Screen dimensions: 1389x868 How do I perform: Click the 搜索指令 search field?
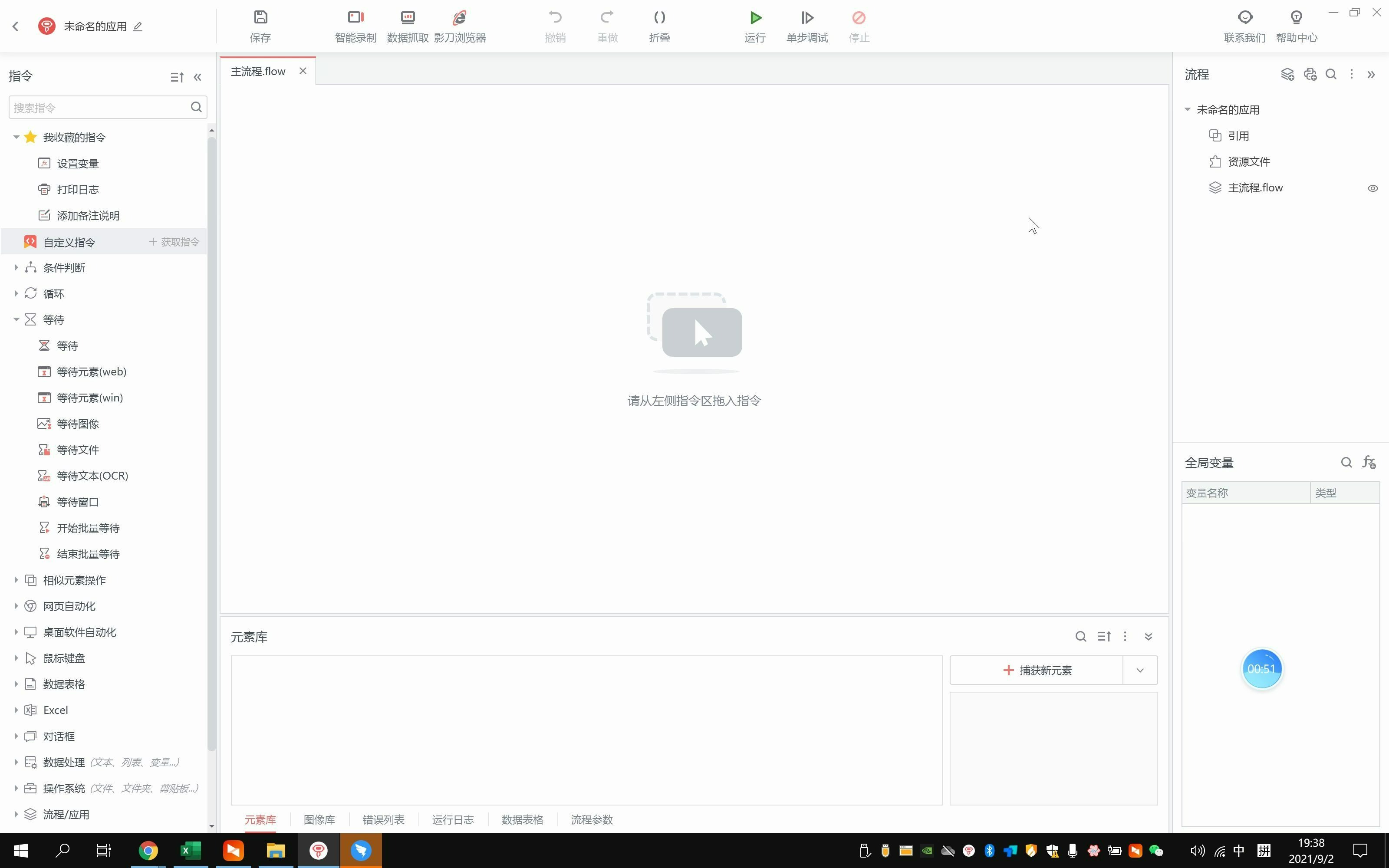coord(99,107)
